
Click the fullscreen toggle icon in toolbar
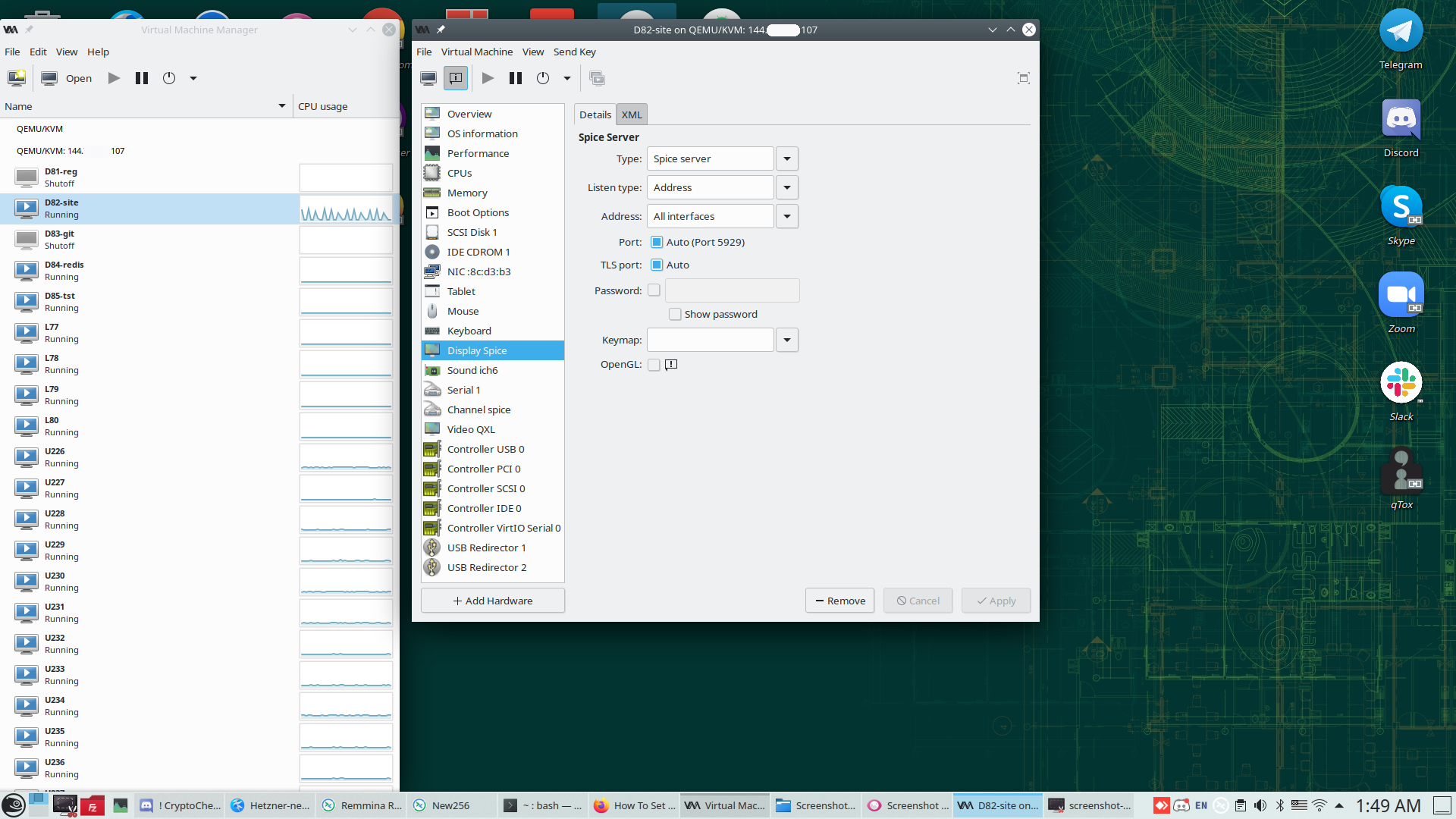[x=1023, y=78]
